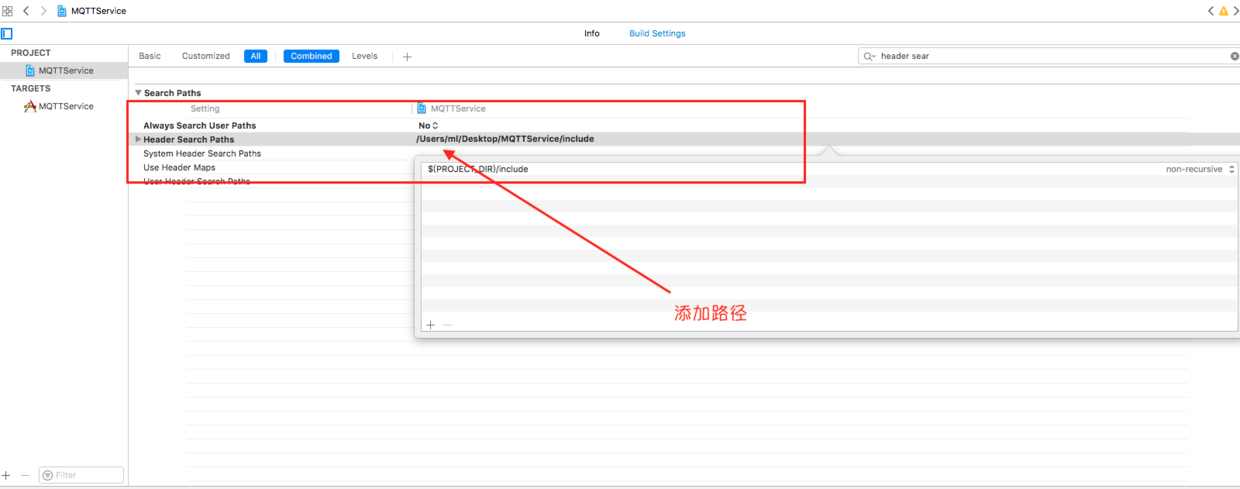1240x489 pixels.
Task: Select the System Header Search Paths setting
Action: tap(202, 153)
